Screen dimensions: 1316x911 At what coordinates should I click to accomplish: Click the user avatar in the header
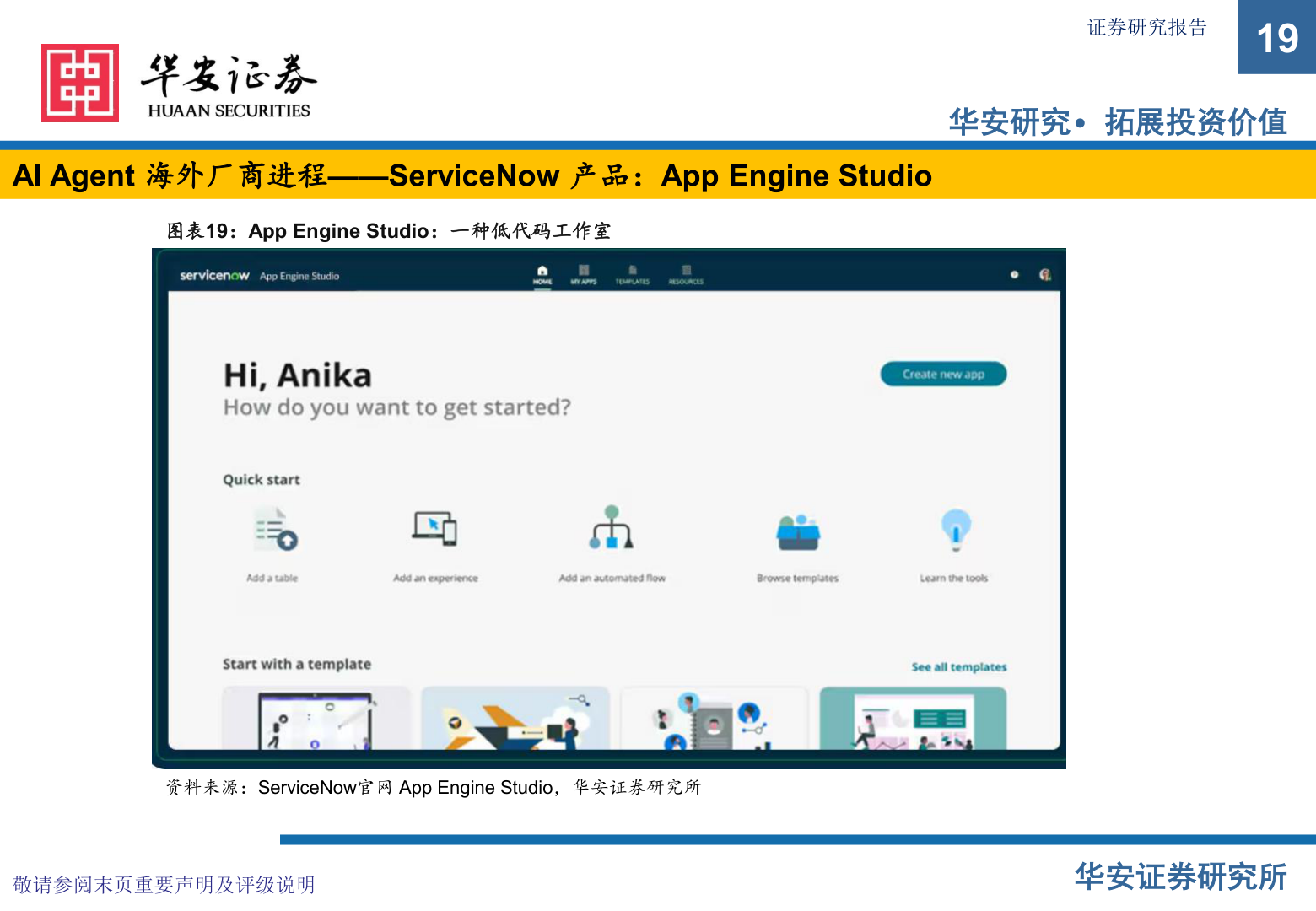pyautogui.click(x=1045, y=275)
